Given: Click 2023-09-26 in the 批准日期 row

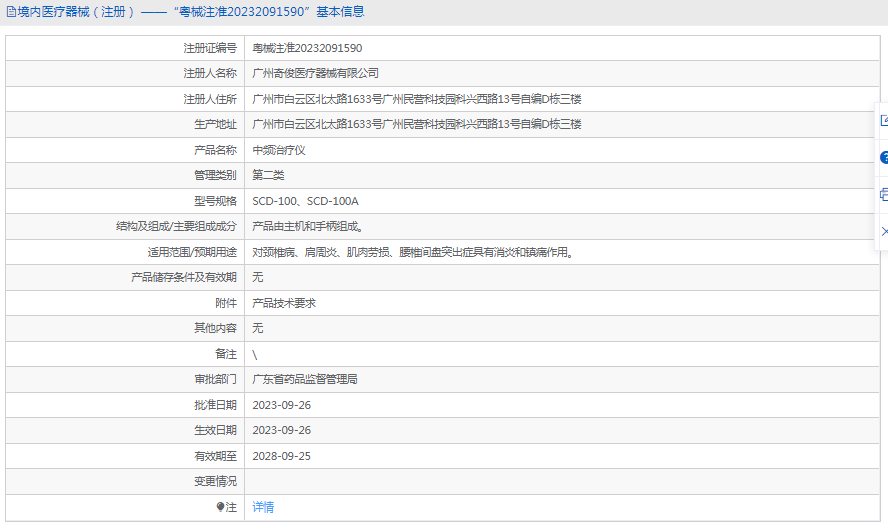Looking at the screenshot, I should tap(281, 405).
